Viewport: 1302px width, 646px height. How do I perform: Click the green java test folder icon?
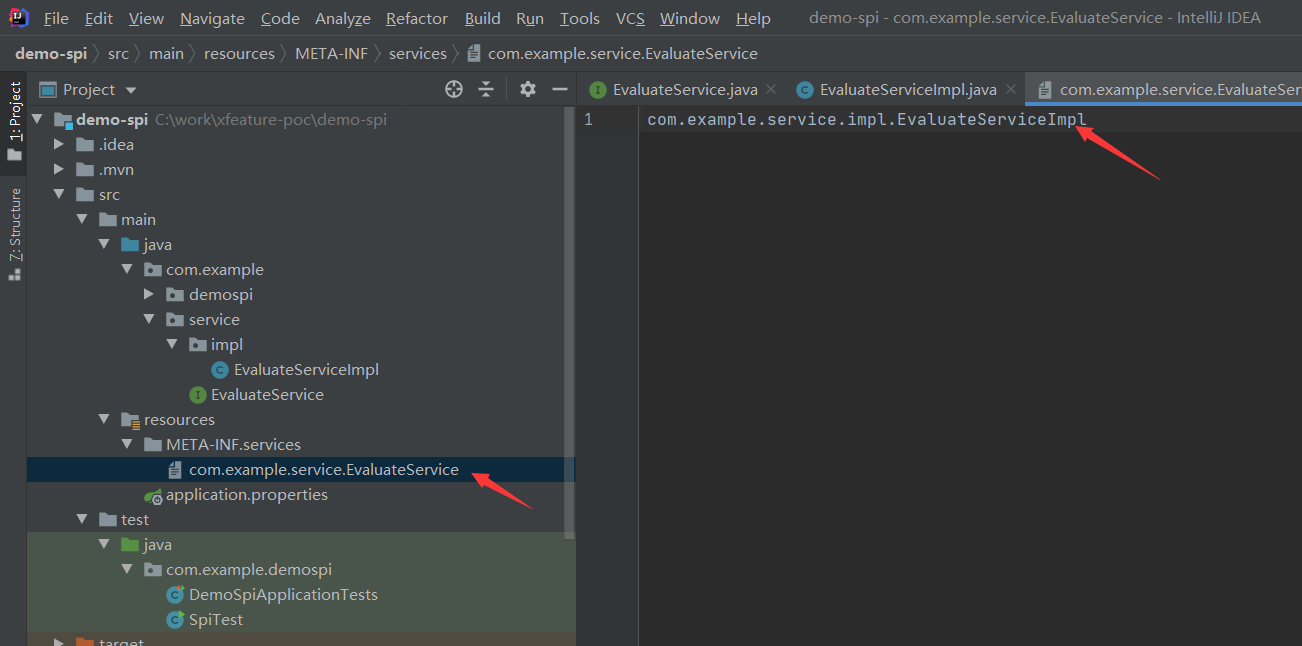click(x=130, y=545)
